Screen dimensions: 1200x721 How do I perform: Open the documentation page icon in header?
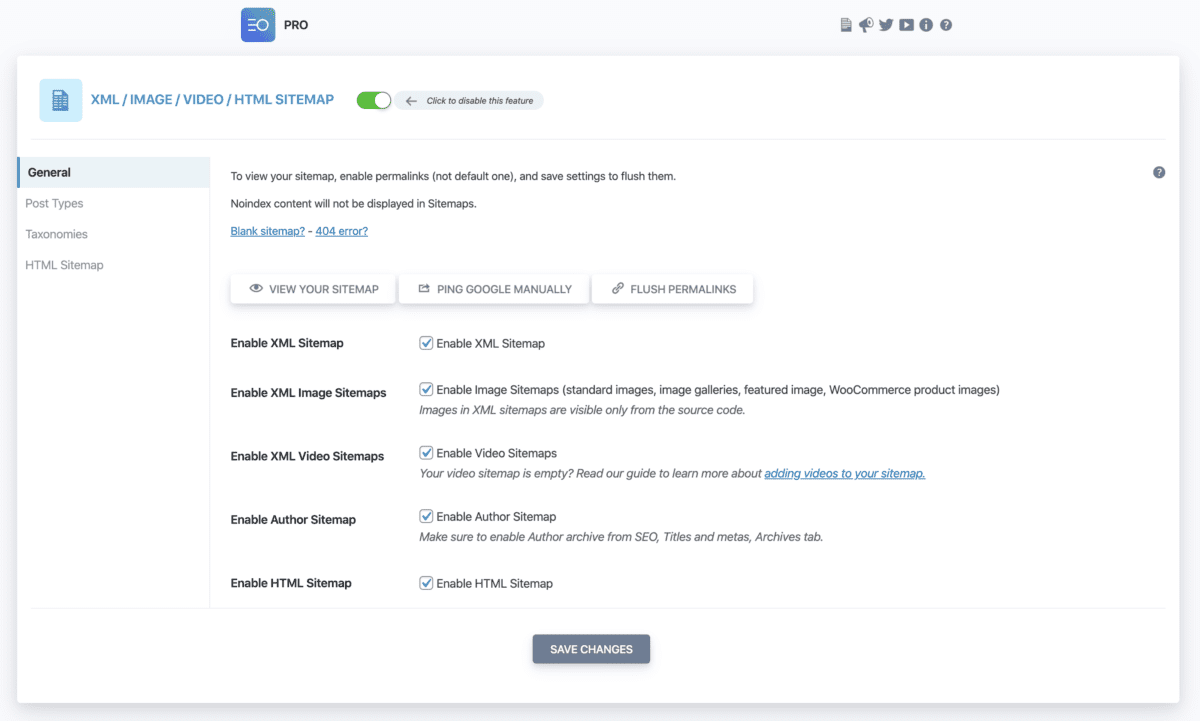(846, 25)
